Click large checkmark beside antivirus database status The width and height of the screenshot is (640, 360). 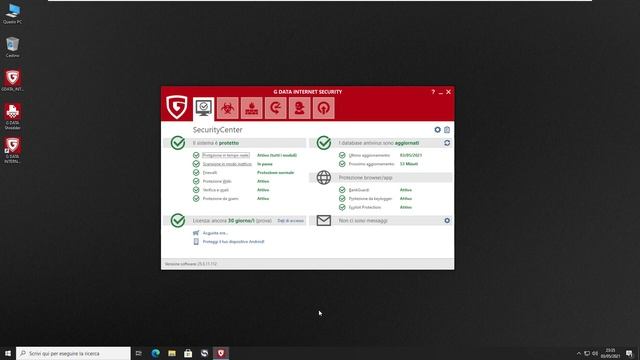tap(324, 143)
